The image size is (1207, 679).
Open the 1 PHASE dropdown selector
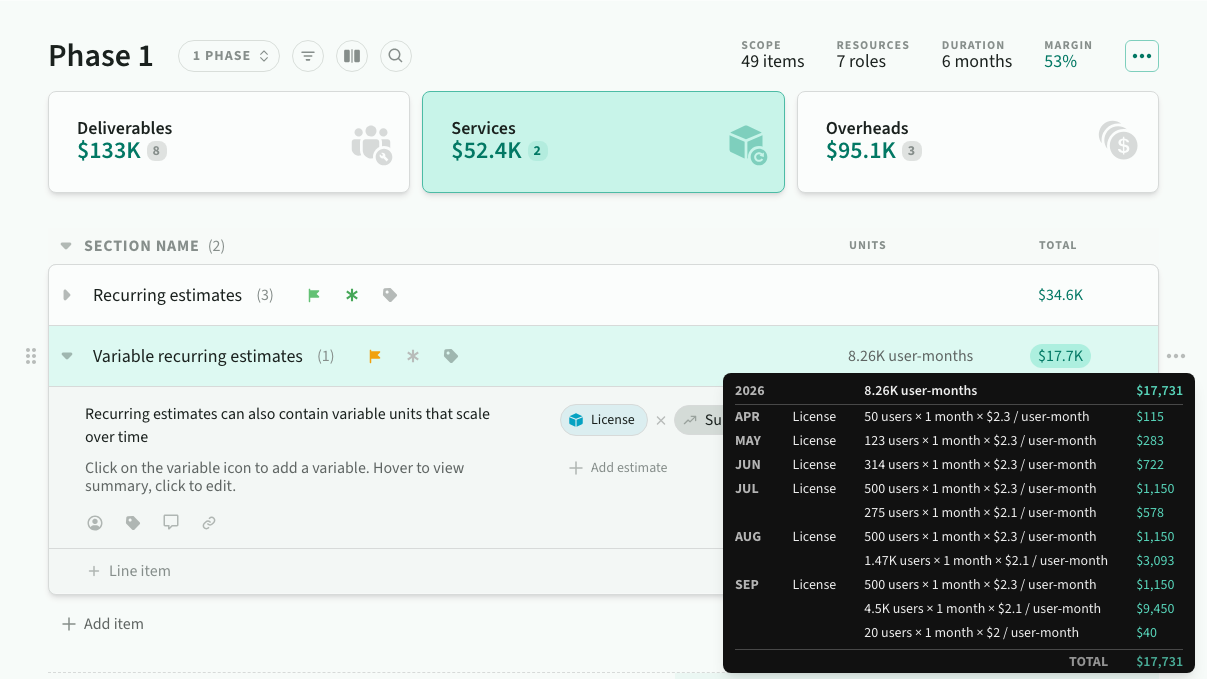(x=230, y=56)
